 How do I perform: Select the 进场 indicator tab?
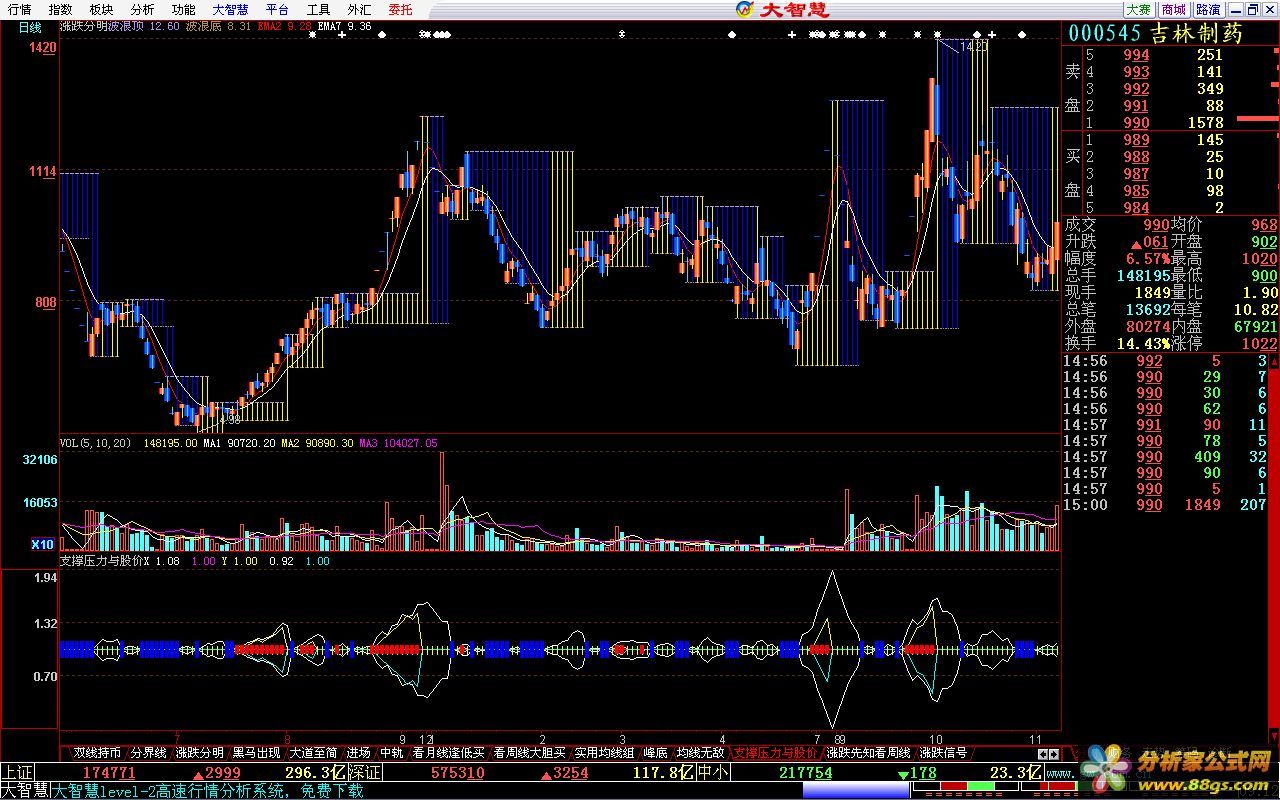pos(358,752)
